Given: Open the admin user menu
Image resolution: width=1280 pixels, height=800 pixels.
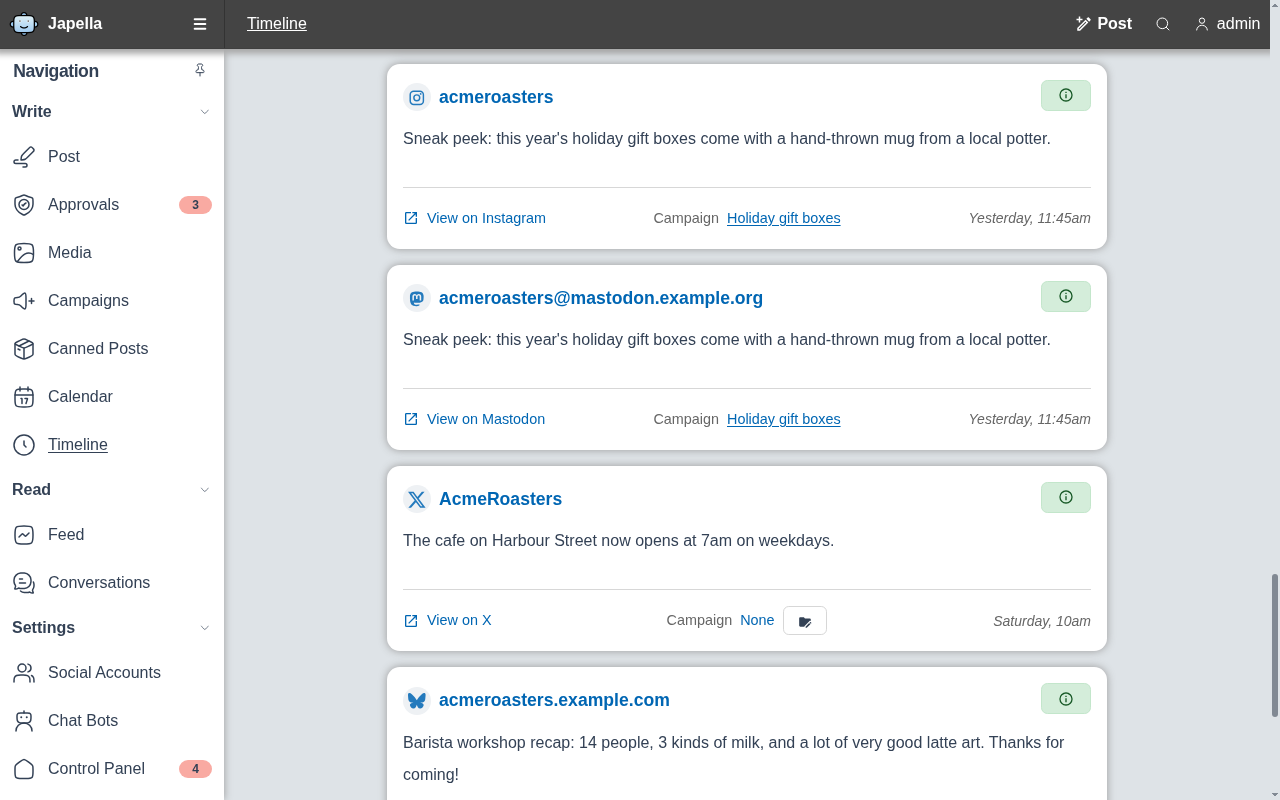Looking at the screenshot, I should pos(1227,24).
